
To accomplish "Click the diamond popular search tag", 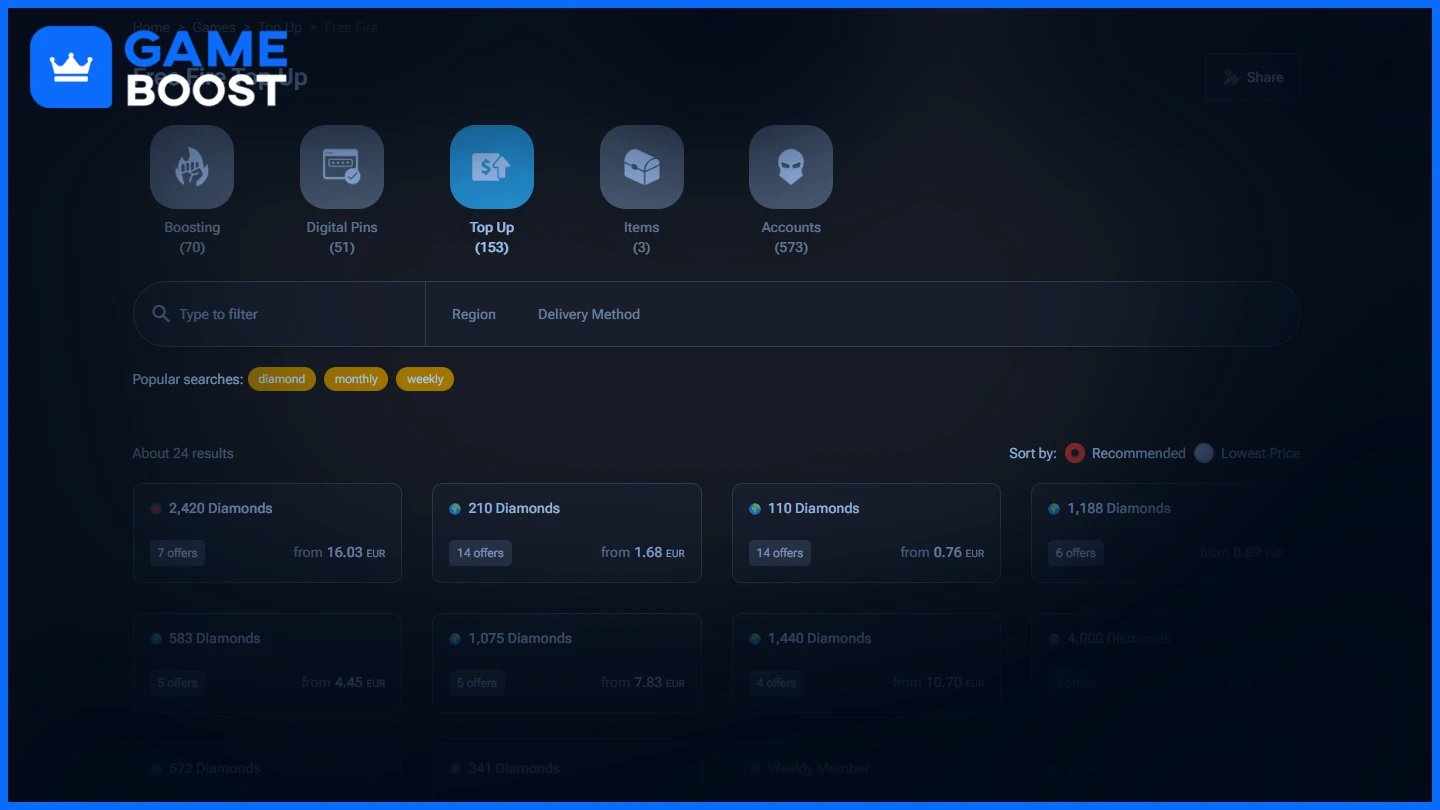I will click(282, 379).
